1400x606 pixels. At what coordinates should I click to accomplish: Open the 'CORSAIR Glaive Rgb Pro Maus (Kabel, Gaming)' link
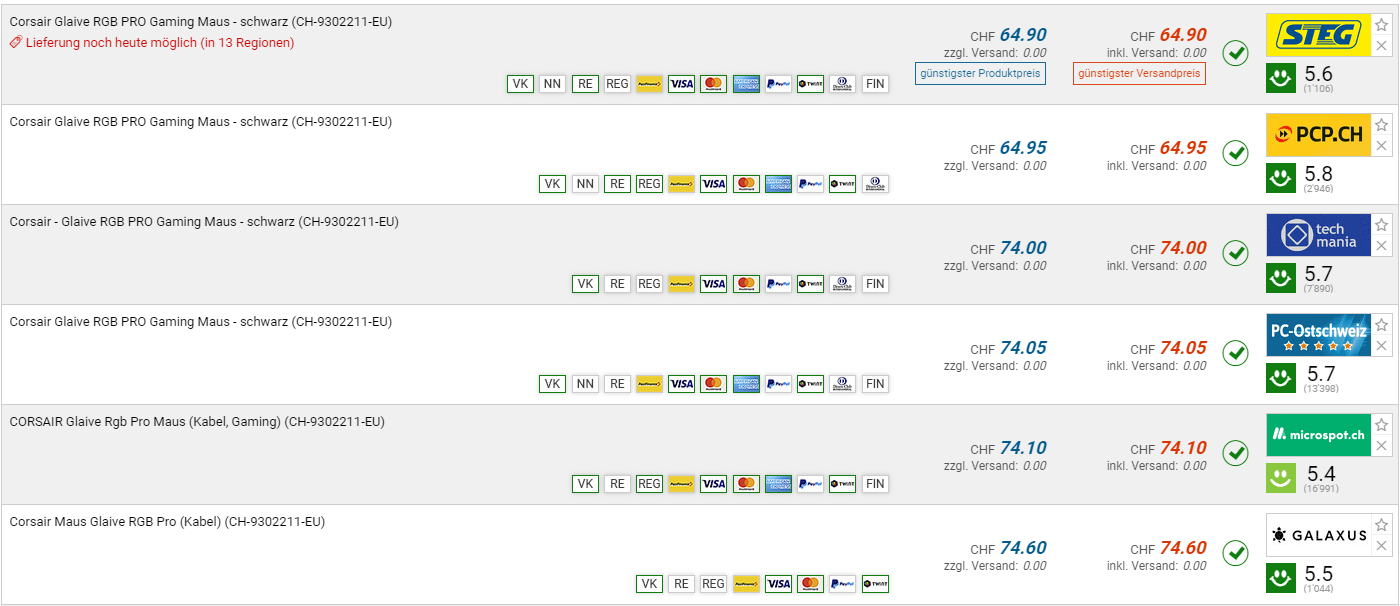(x=197, y=422)
